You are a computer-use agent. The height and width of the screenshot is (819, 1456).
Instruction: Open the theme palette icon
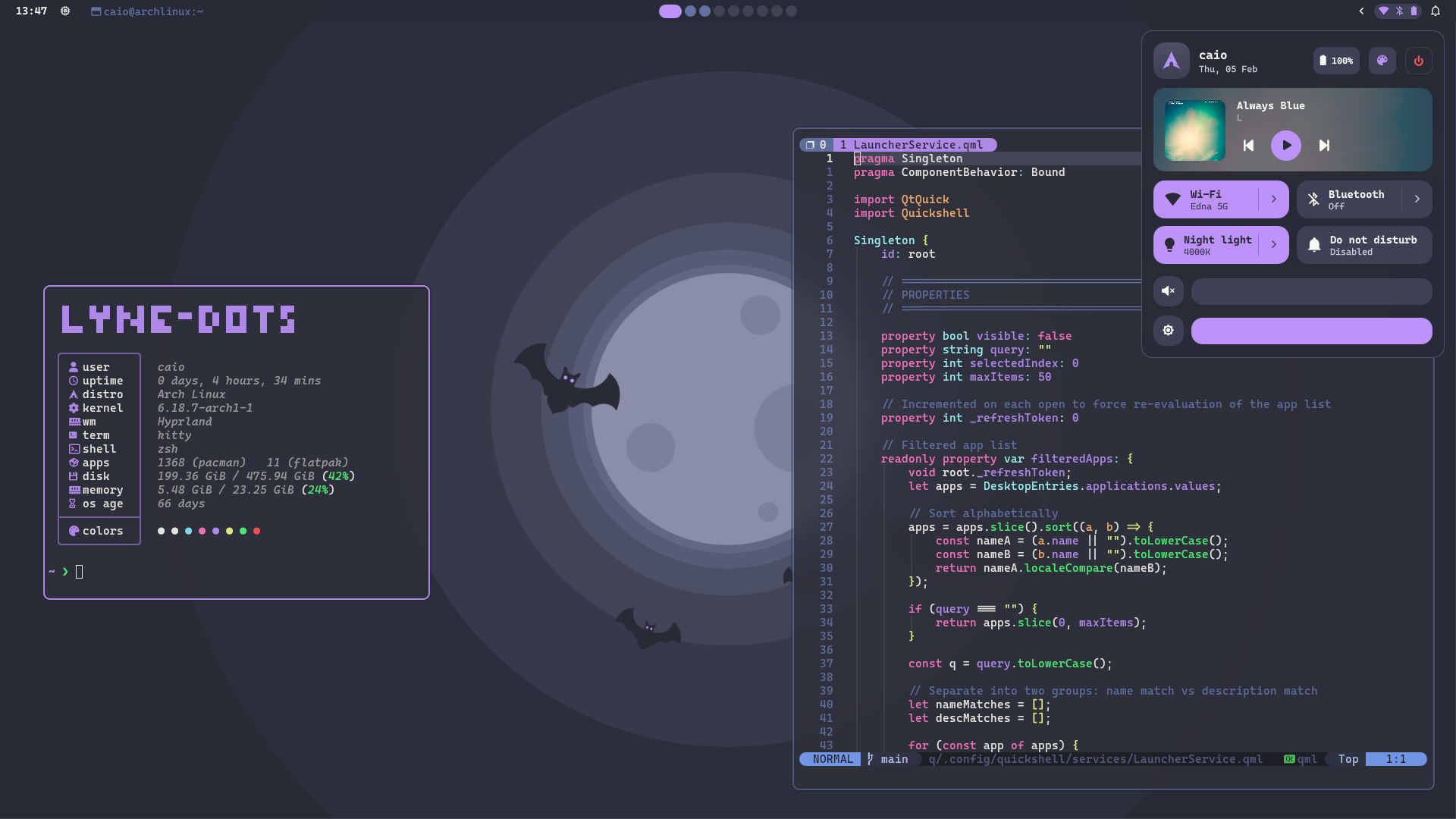1382,61
